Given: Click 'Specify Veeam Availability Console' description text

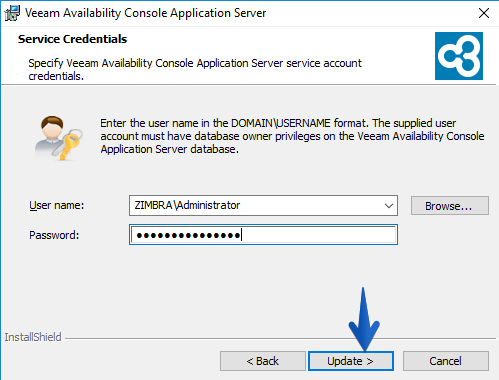Looking at the screenshot, I should 195,69.
